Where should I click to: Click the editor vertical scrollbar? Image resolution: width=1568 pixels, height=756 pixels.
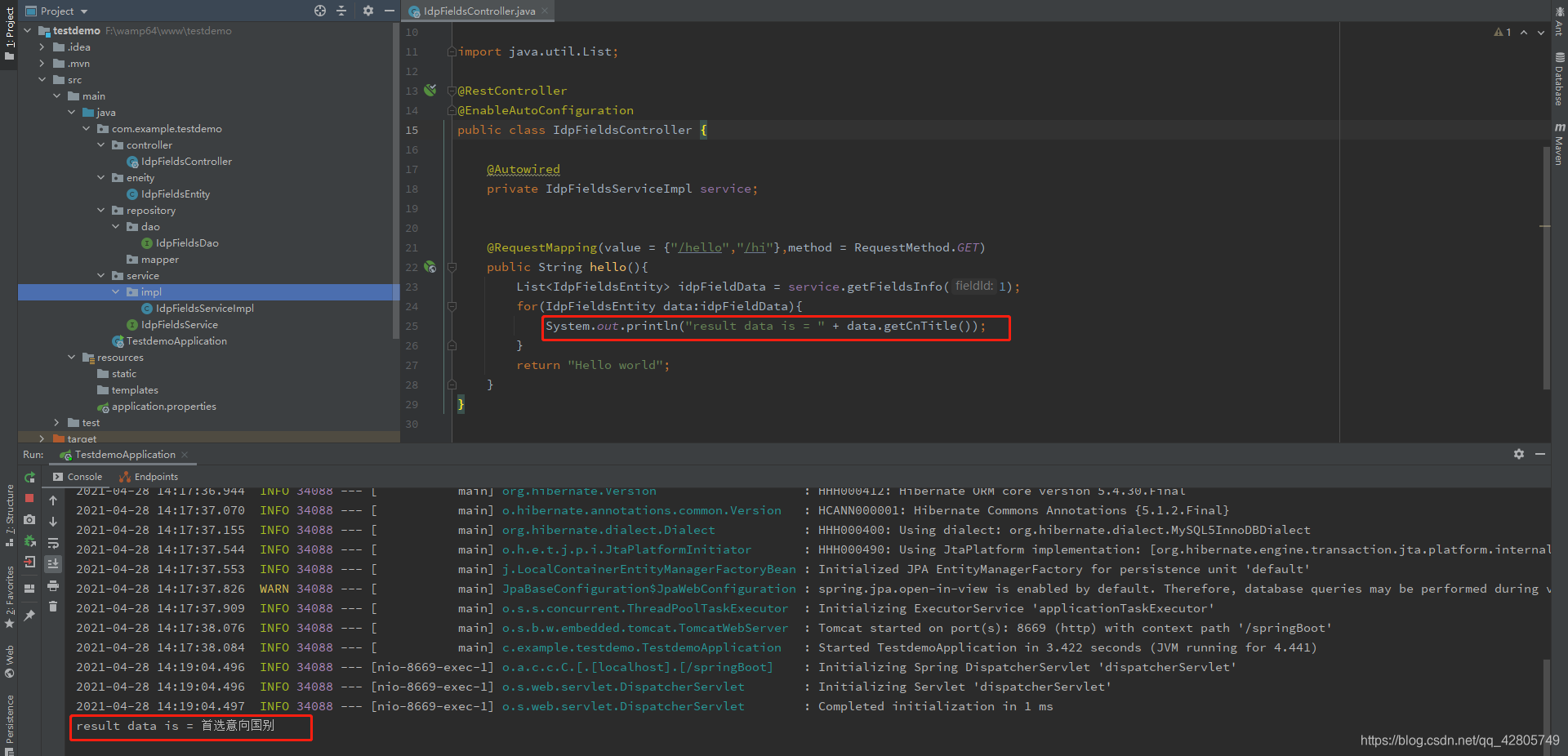click(x=1546, y=269)
